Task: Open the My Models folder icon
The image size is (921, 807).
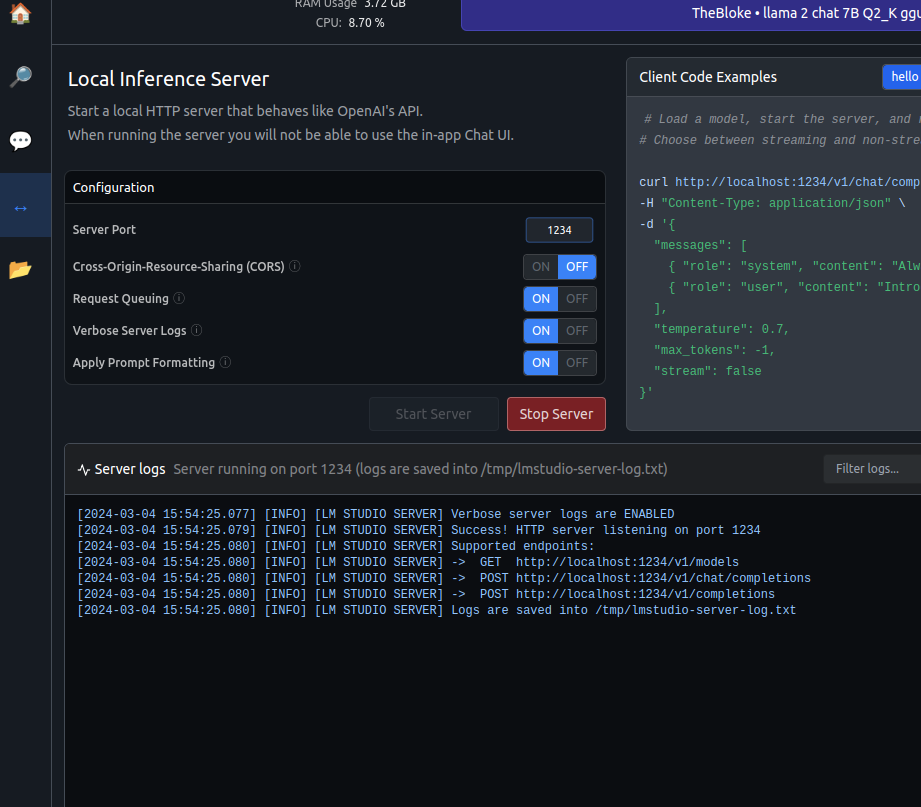Action: (20, 270)
